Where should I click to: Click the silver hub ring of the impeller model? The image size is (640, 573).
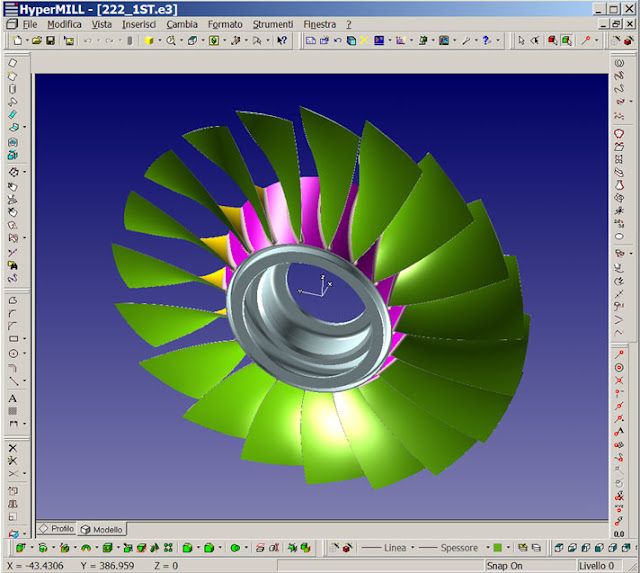pos(309,318)
